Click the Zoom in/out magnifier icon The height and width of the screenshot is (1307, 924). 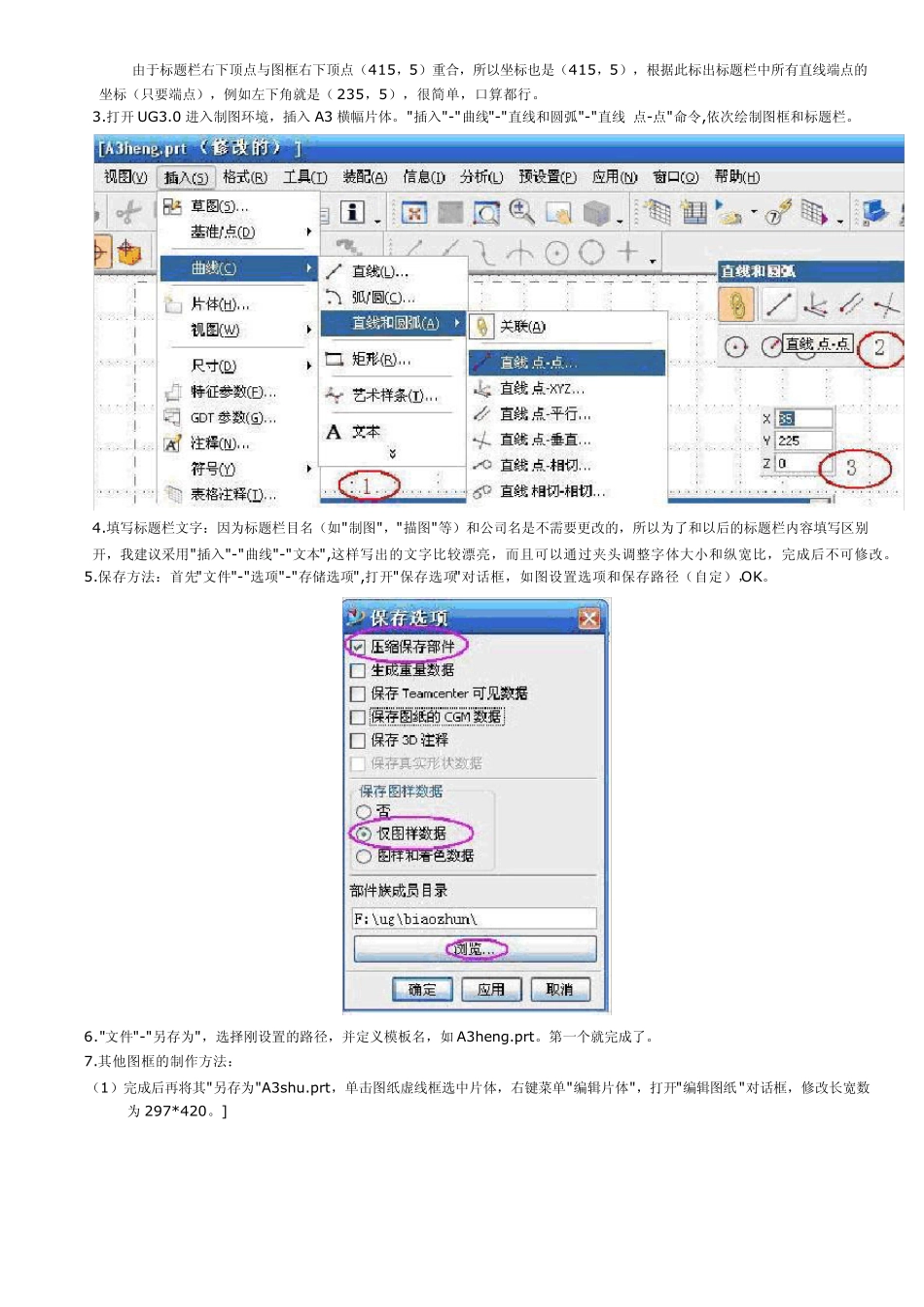point(521,211)
